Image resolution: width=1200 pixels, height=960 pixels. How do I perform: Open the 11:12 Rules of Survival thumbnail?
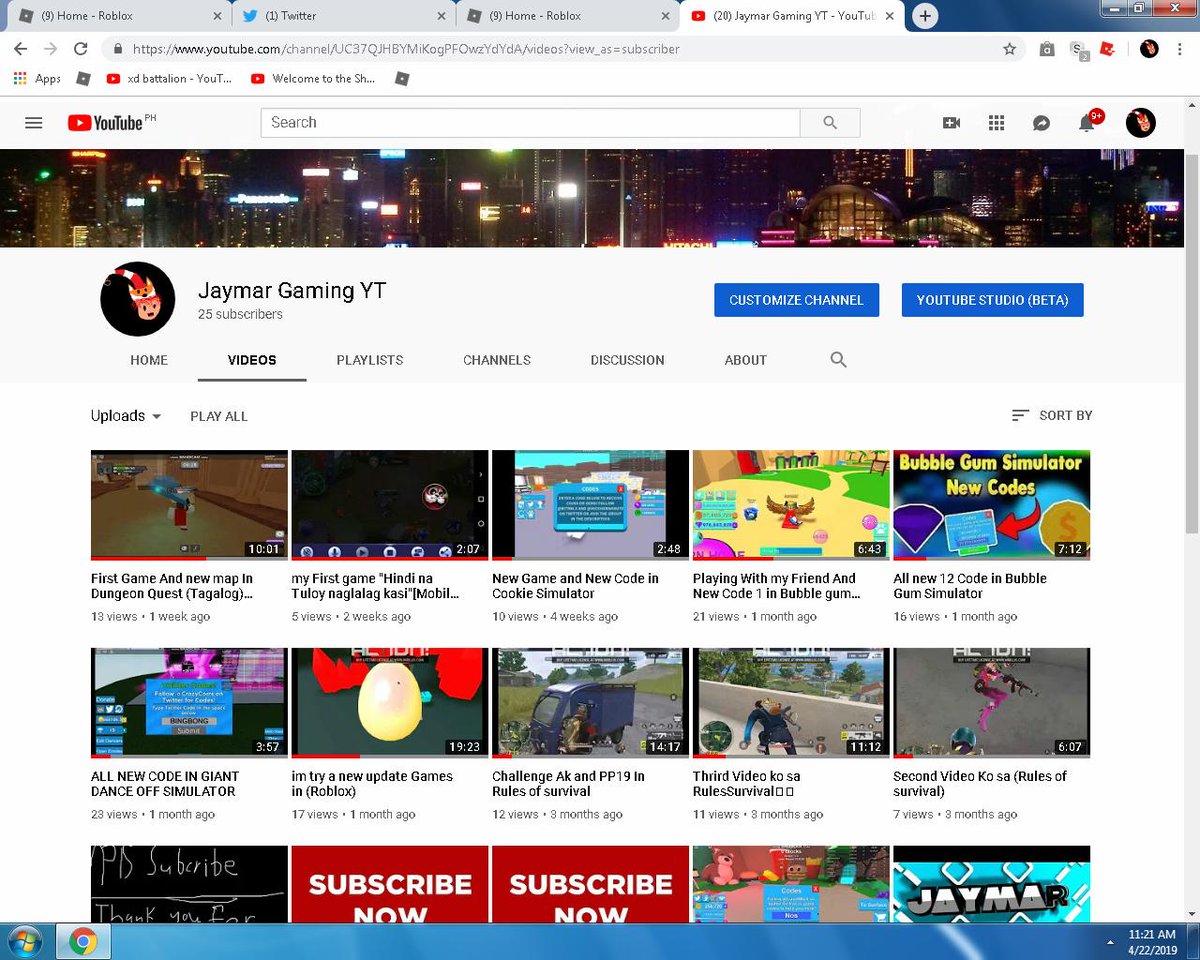(791, 703)
